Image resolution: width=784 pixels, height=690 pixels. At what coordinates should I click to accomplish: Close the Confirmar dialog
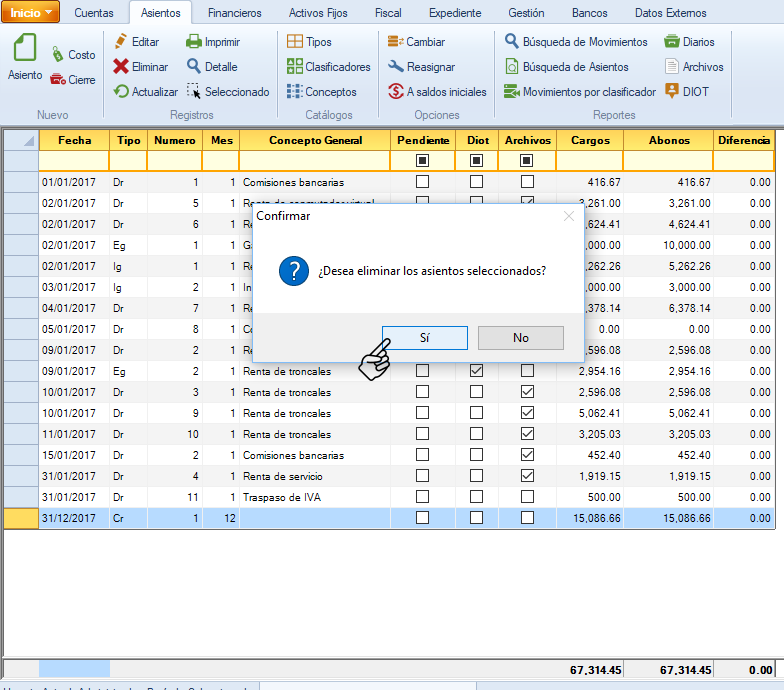[569, 215]
